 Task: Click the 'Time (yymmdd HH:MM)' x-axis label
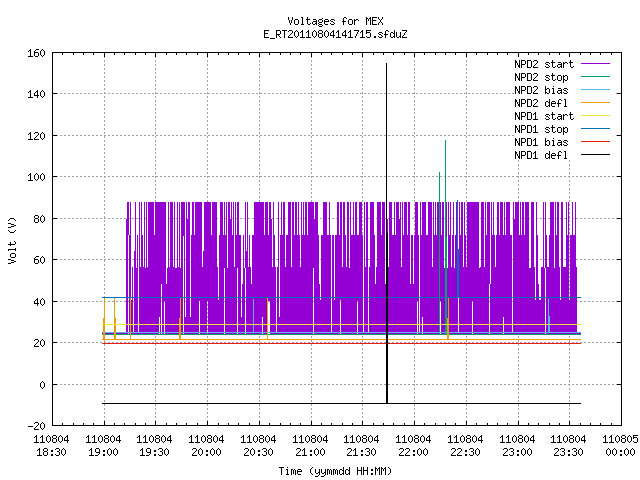click(x=335, y=471)
